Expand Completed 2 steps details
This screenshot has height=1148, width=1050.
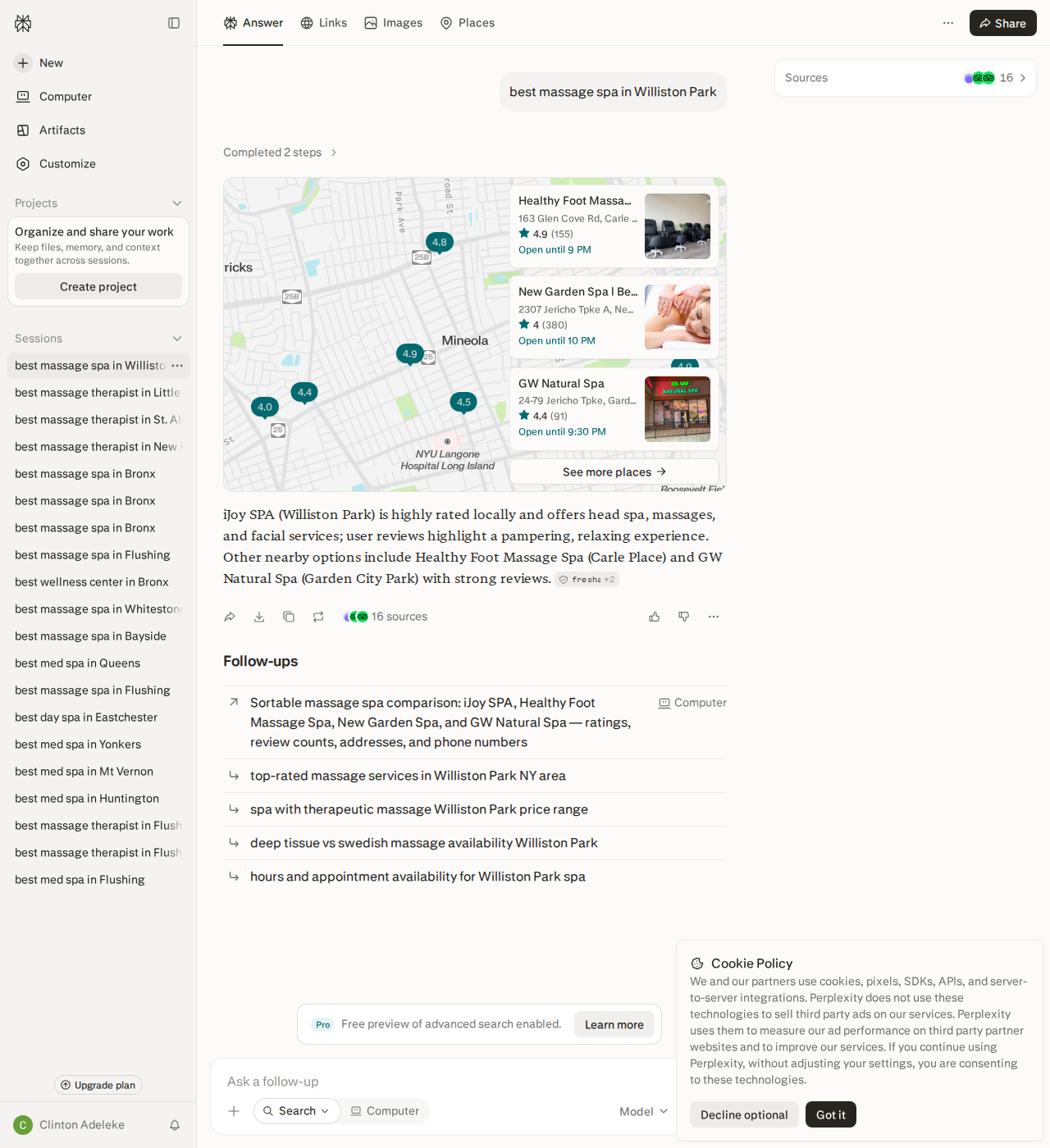coord(280,153)
